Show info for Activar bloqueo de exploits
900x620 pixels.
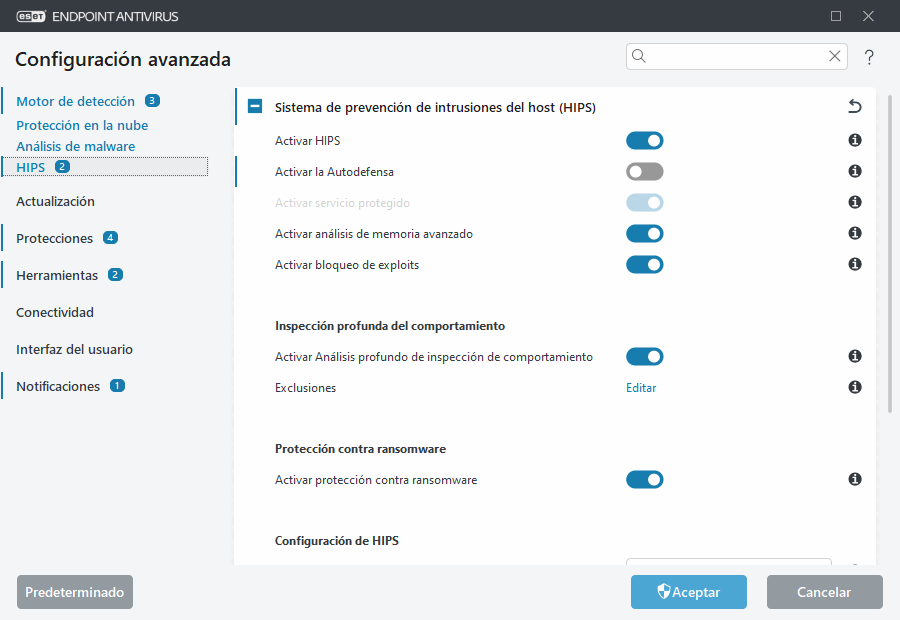click(855, 264)
